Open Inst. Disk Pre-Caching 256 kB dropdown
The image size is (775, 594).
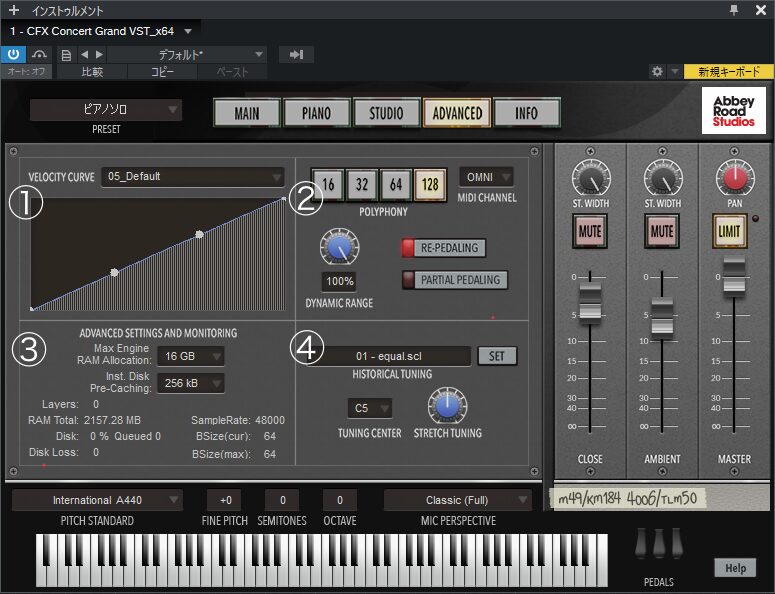coord(191,383)
